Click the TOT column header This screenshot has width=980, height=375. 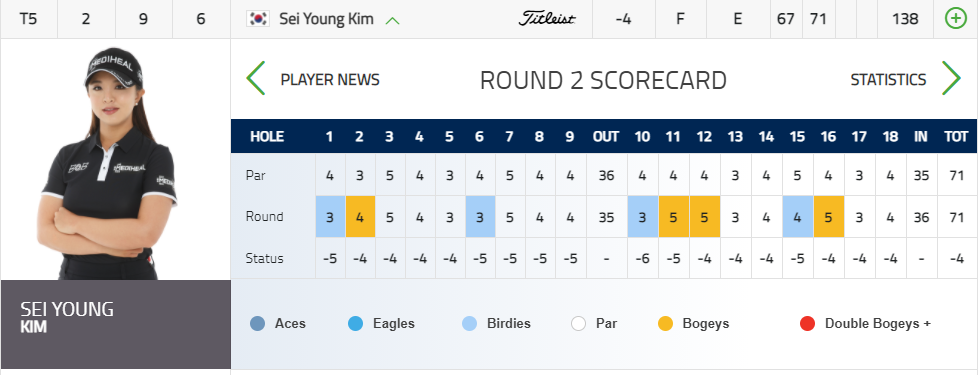pyautogui.click(x=956, y=137)
